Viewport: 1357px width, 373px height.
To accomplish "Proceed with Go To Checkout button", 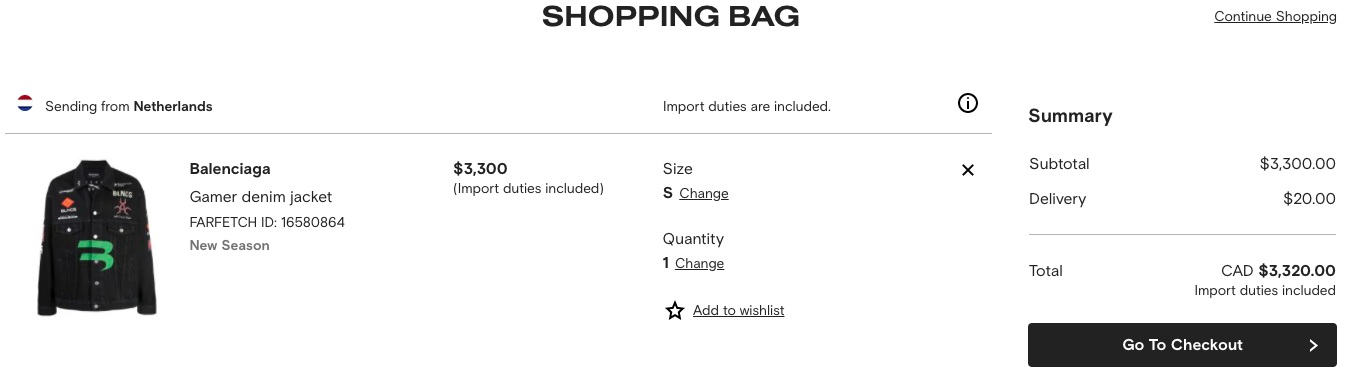I will click(x=1182, y=345).
